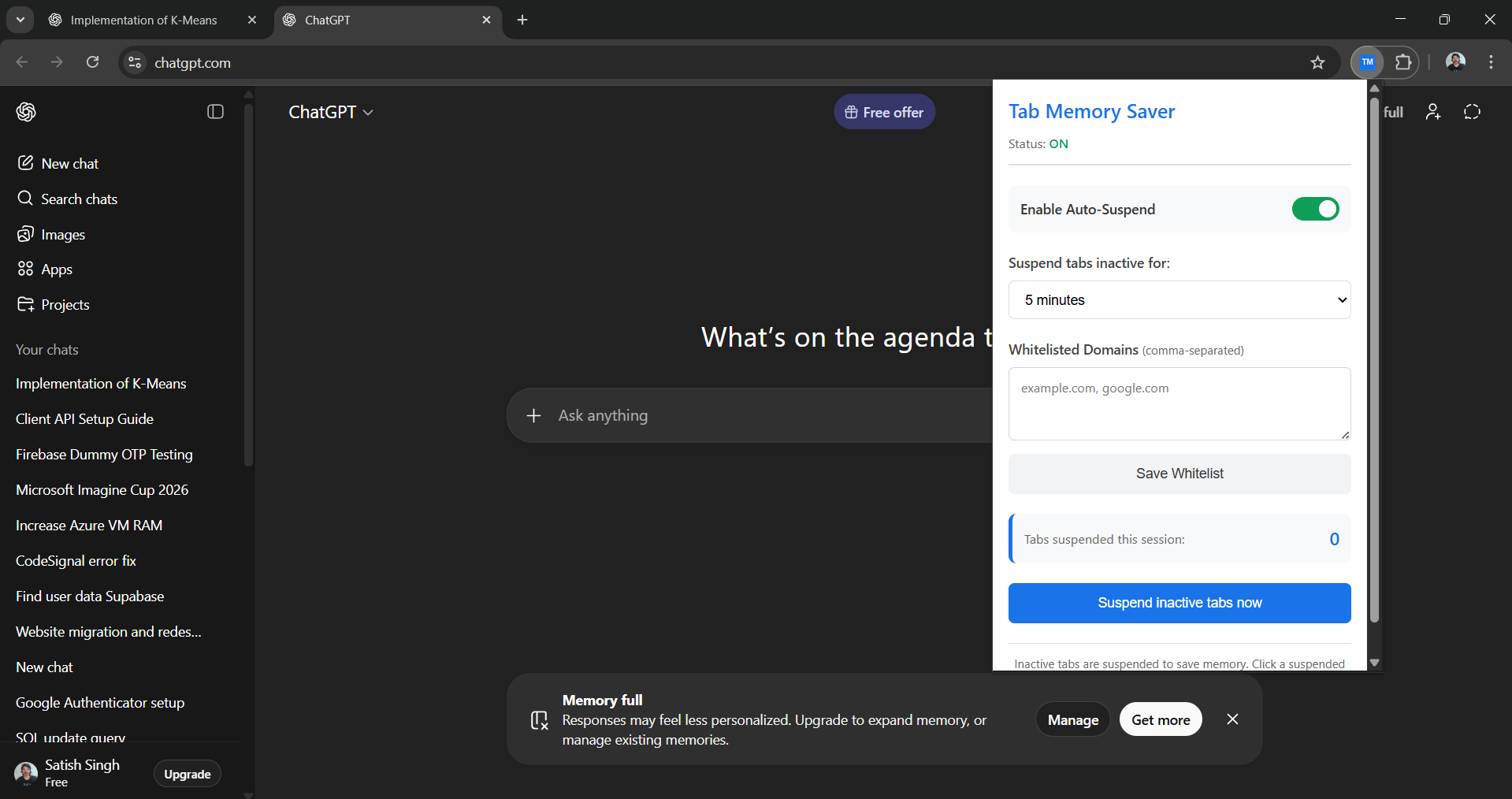Go back in browser history
Screen dimensions: 1512x799
22,62
